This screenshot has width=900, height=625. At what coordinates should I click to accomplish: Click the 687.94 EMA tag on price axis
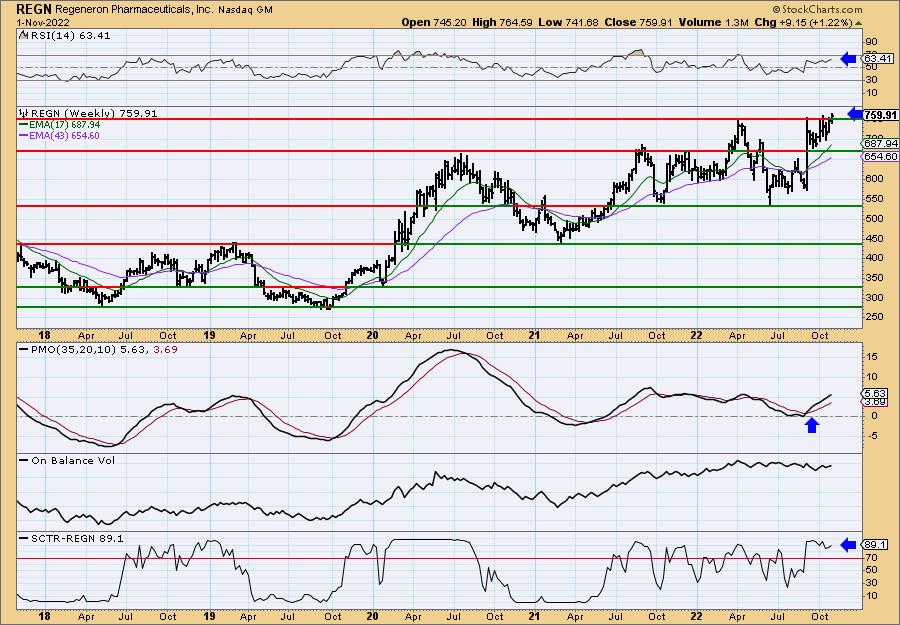(879, 143)
